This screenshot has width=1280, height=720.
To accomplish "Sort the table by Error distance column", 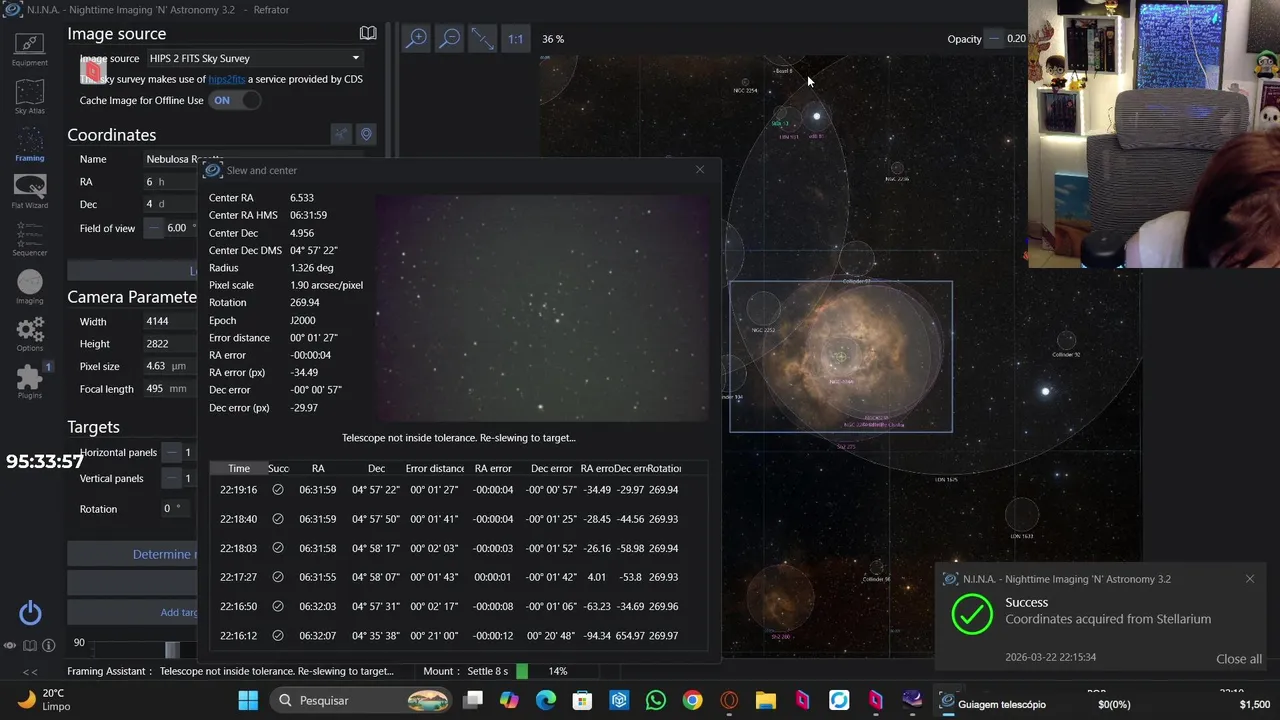I will [x=434, y=468].
